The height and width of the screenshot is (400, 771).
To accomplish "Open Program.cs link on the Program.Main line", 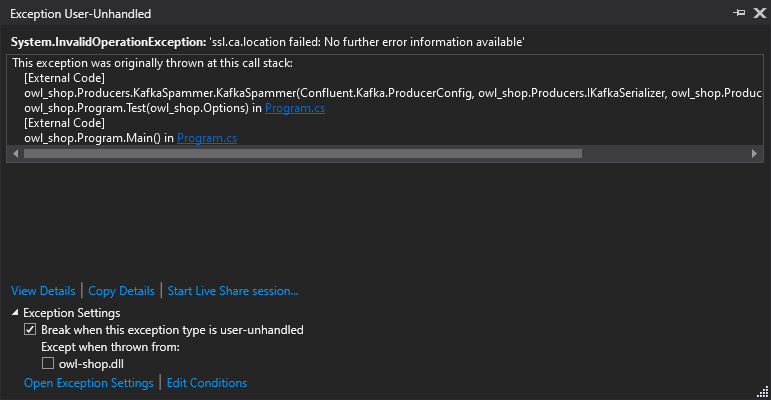I will 207,138.
